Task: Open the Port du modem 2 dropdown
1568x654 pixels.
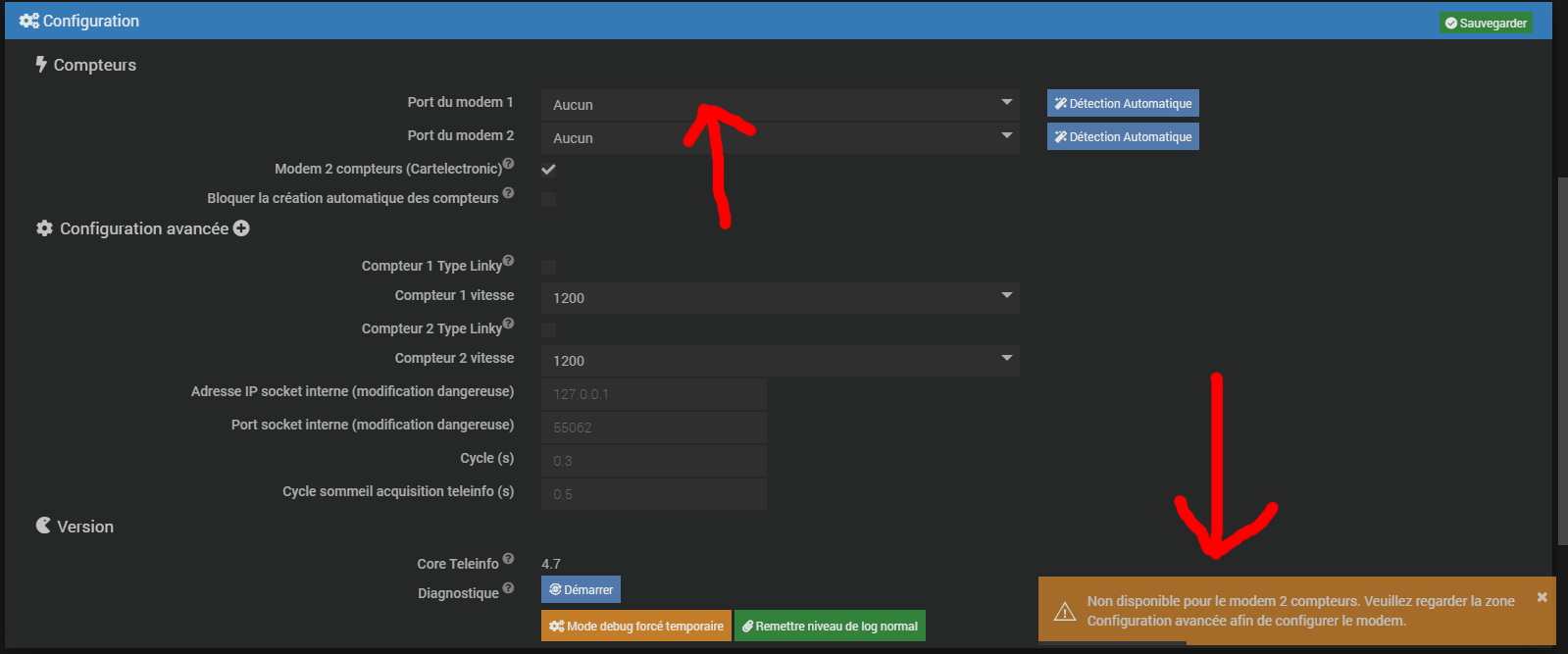Action: pos(780,137)
